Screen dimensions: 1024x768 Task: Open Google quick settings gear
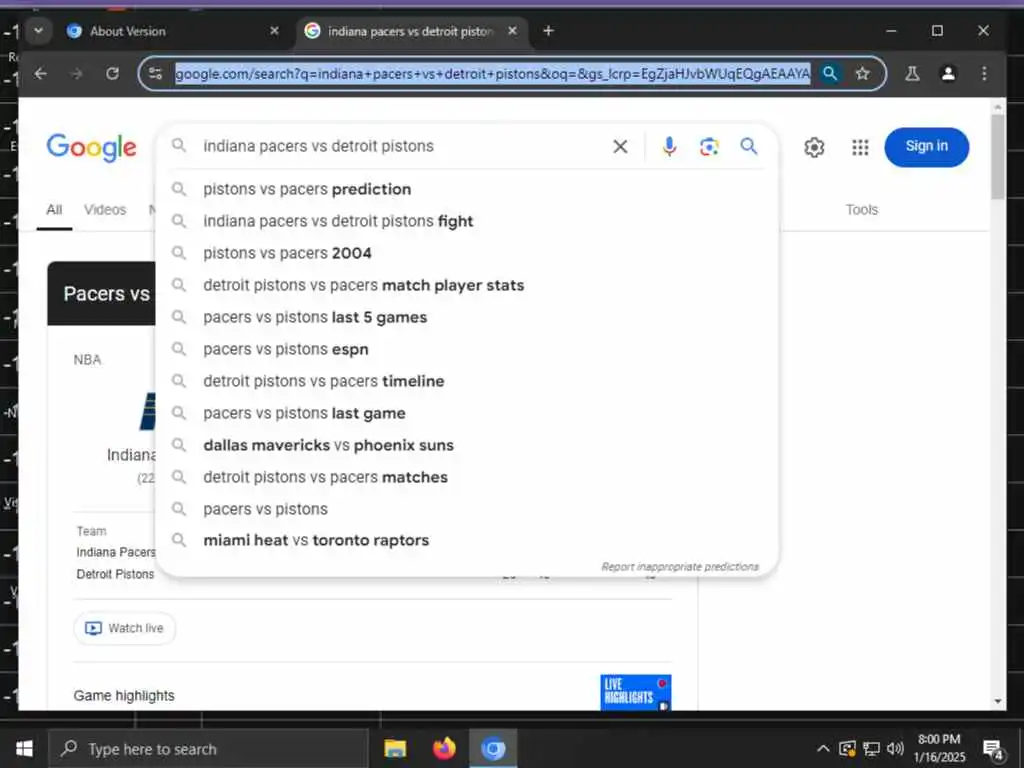click(x=814, y=148)
